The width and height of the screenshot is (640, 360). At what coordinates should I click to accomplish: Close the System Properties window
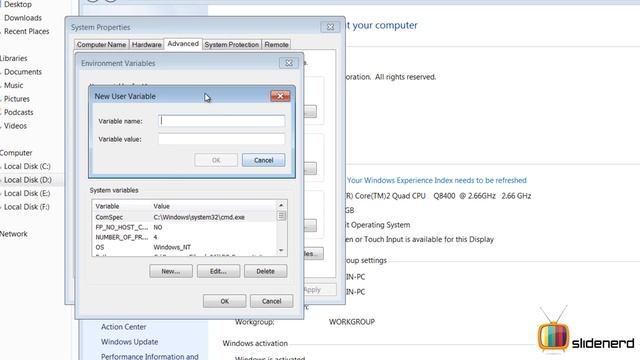coord(330,27)
